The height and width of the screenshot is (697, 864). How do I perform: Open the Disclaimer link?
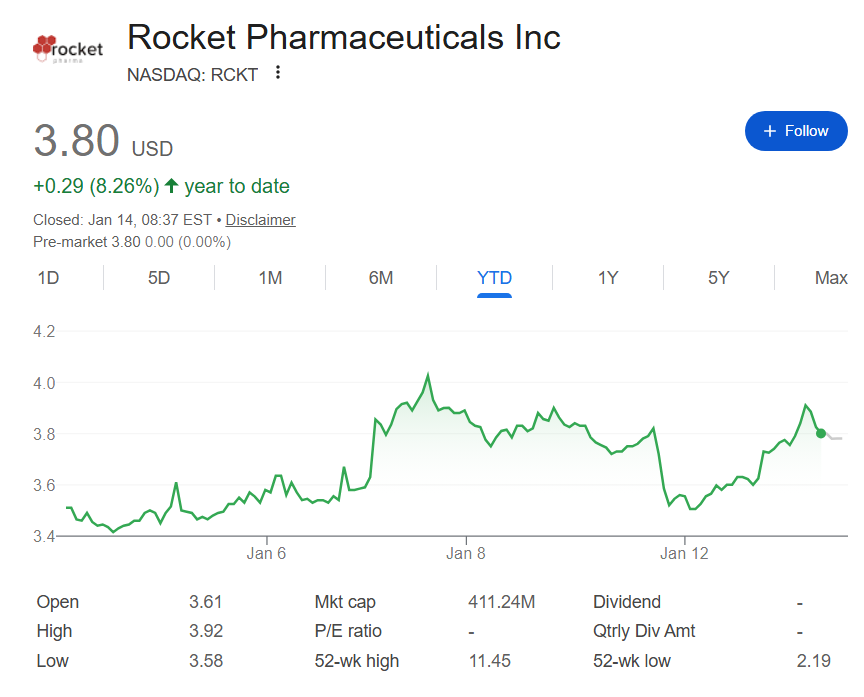(x=260, y=220)
